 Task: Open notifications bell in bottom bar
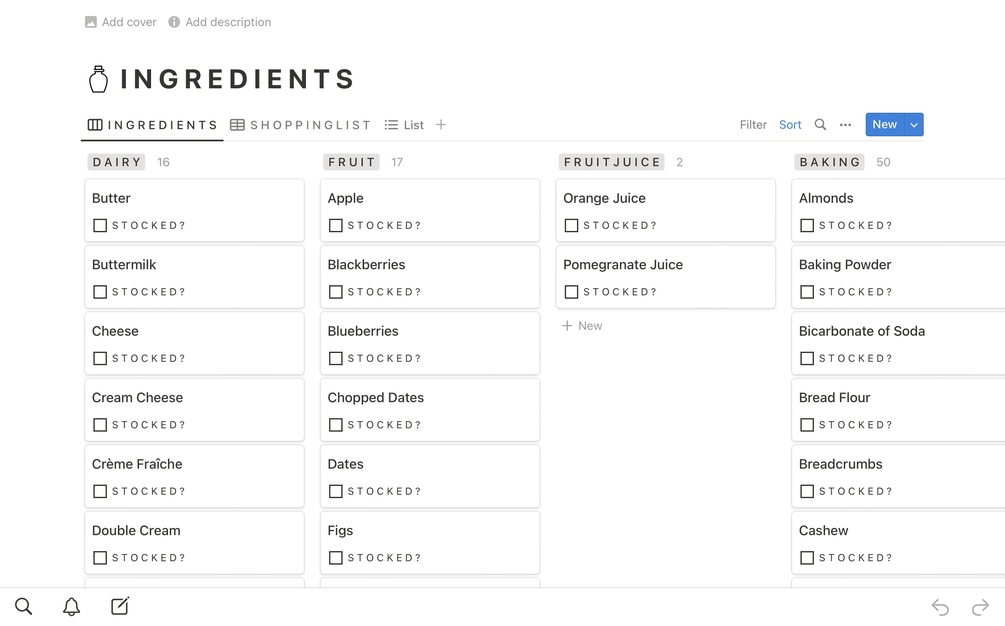72,606
